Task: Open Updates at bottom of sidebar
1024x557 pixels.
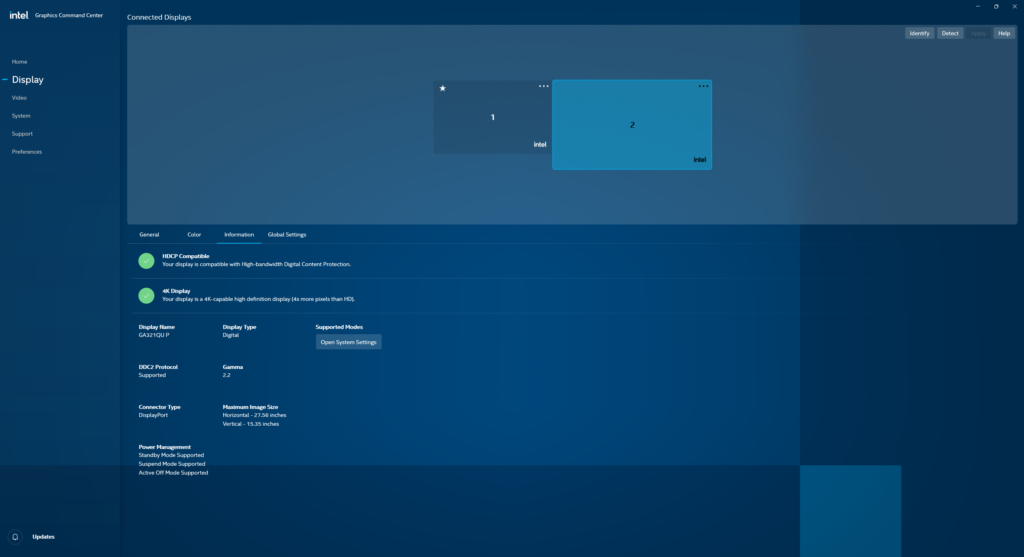Action: point(44,537)
